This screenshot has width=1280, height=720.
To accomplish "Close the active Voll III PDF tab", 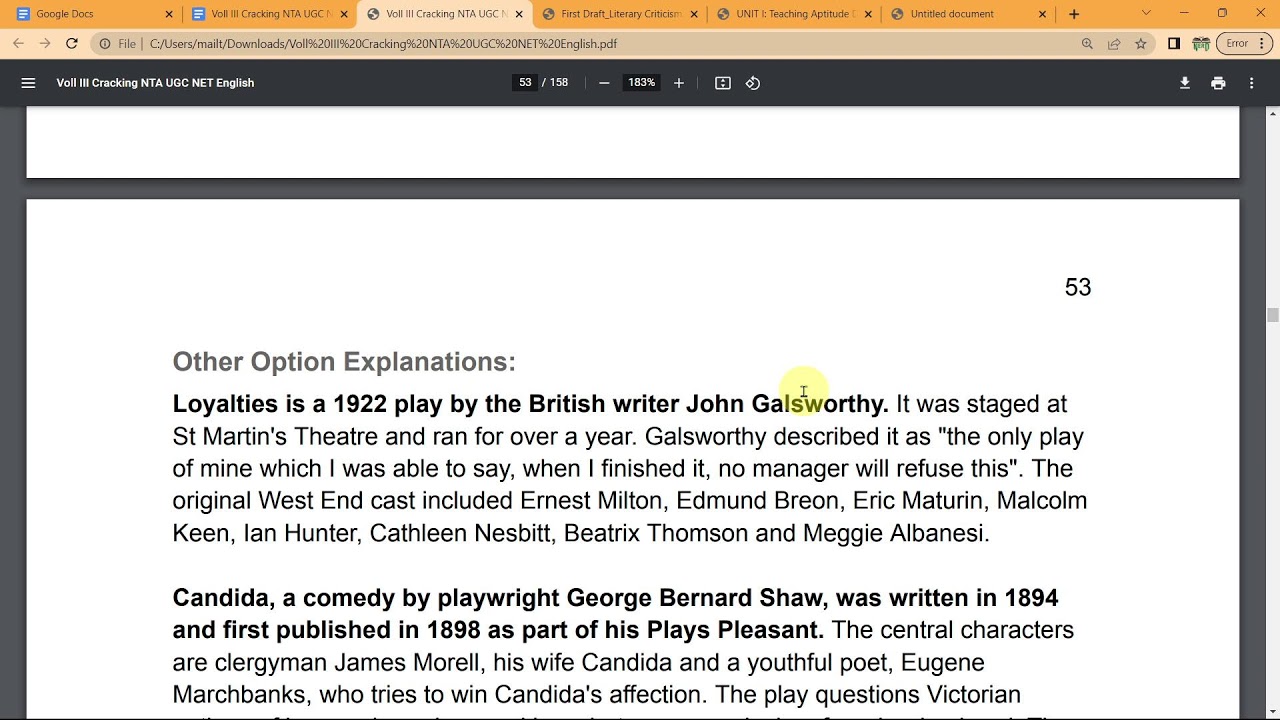I will coord(519,14).
